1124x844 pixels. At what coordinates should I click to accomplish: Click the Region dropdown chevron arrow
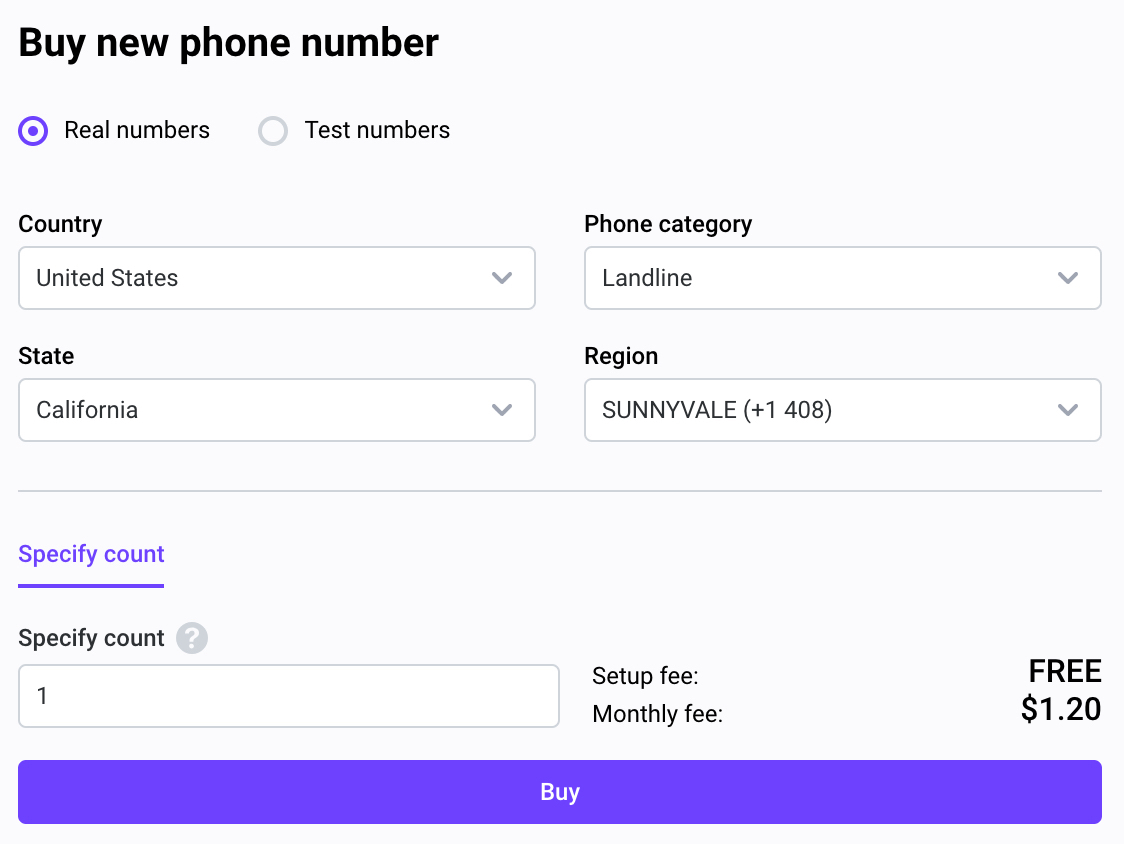[1068, 410]
